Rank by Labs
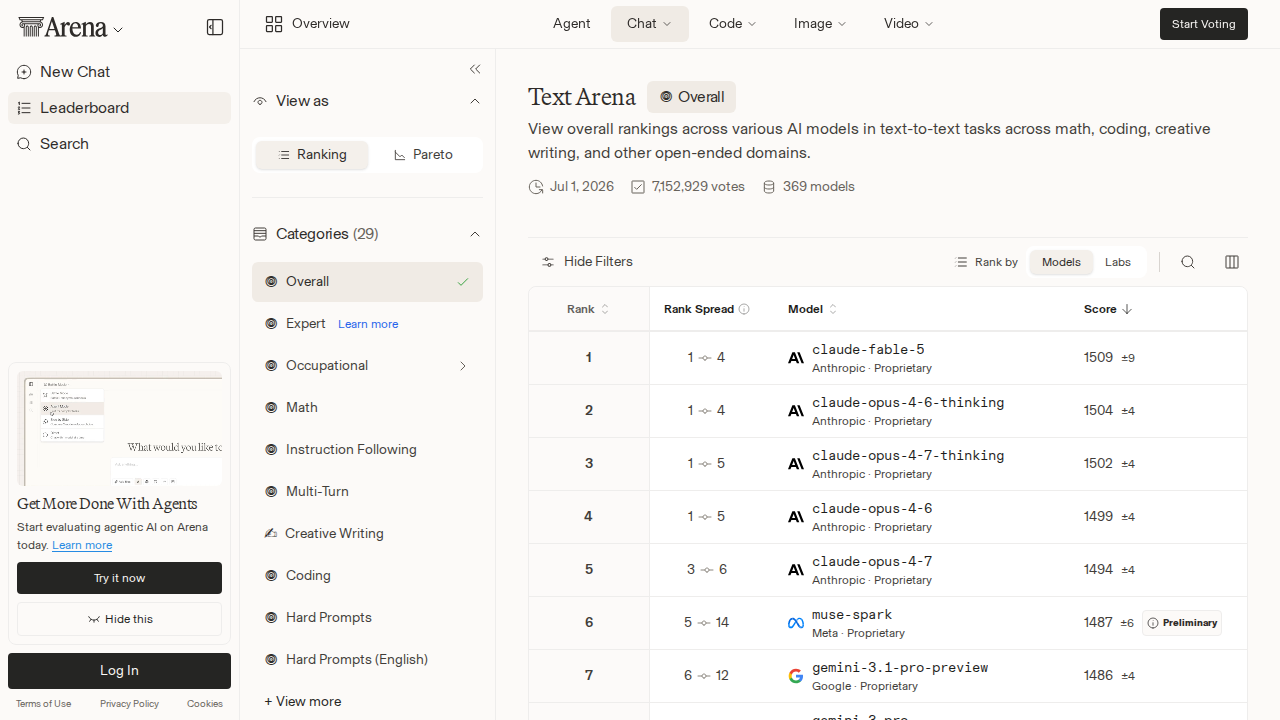 click(x=1118, y=262)
